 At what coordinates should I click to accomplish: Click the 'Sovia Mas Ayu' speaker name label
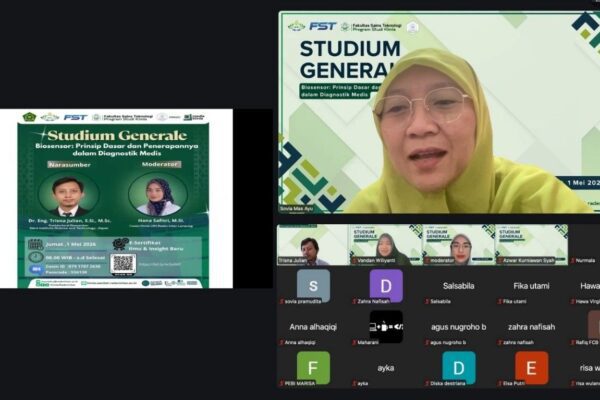pyautogui.click(x=296, y=209)
